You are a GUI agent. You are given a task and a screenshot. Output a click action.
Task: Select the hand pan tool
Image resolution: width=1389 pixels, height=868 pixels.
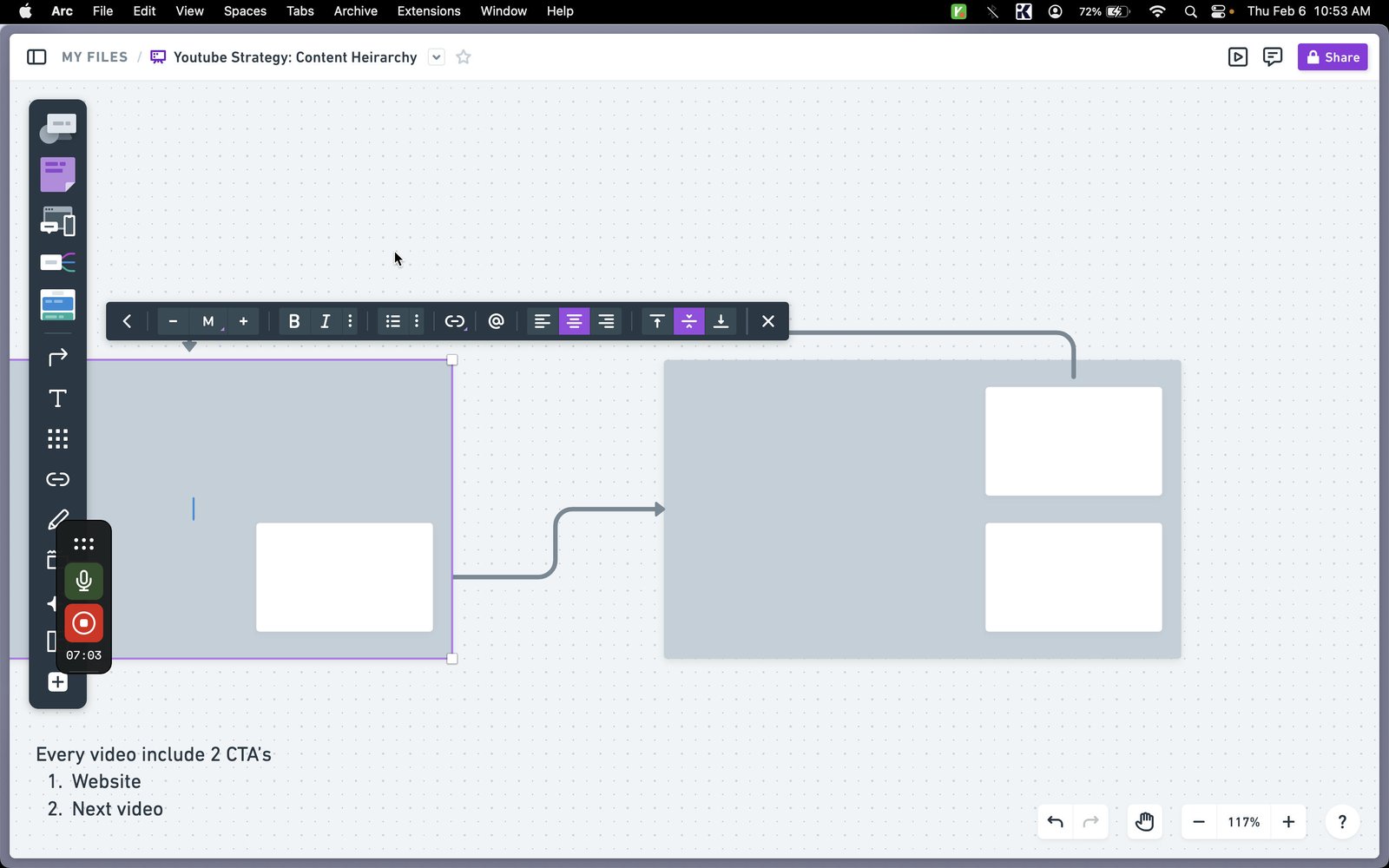[1144, 822]
